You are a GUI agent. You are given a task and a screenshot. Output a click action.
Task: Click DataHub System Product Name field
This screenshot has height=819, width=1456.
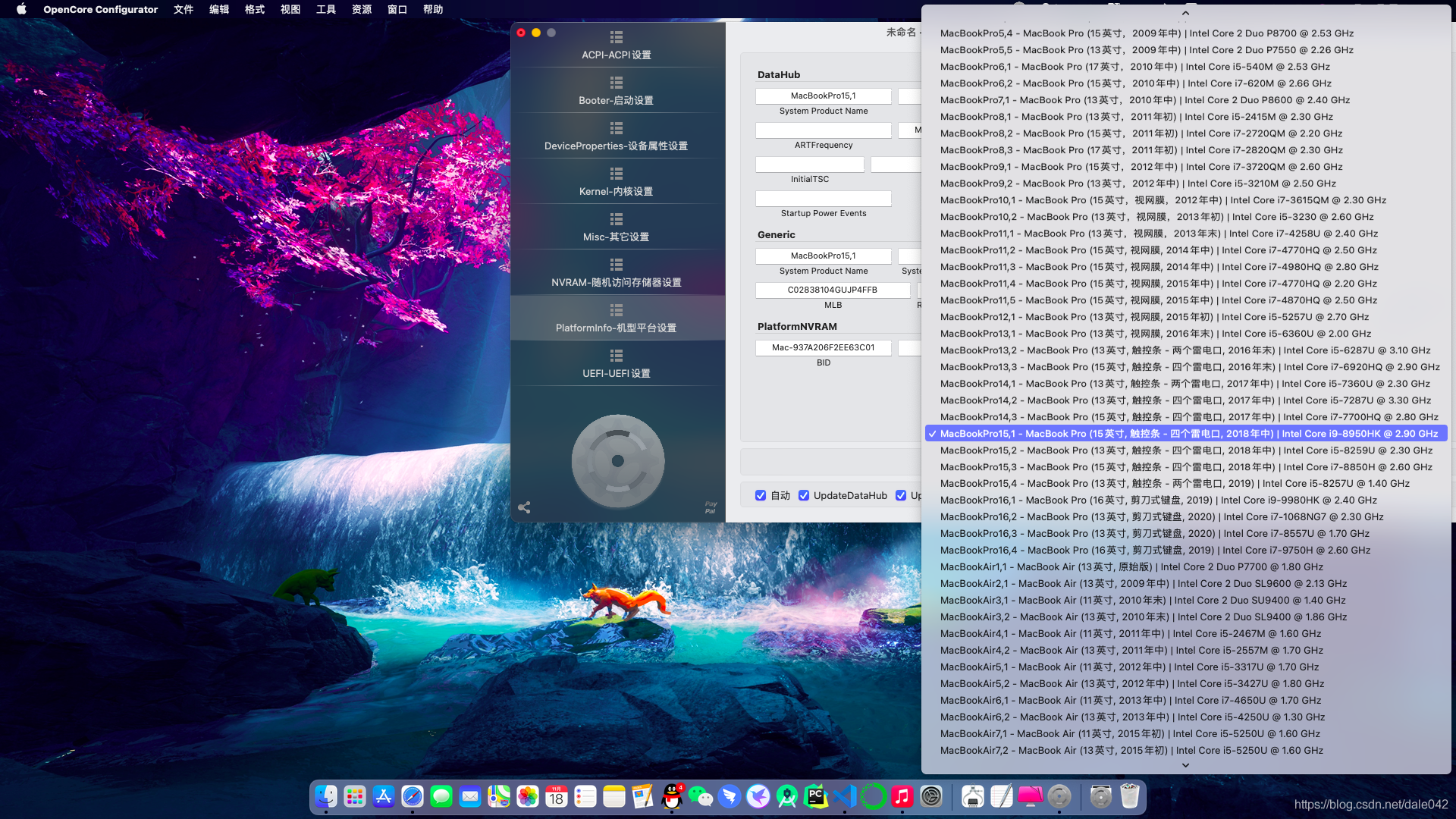point(824,96)
